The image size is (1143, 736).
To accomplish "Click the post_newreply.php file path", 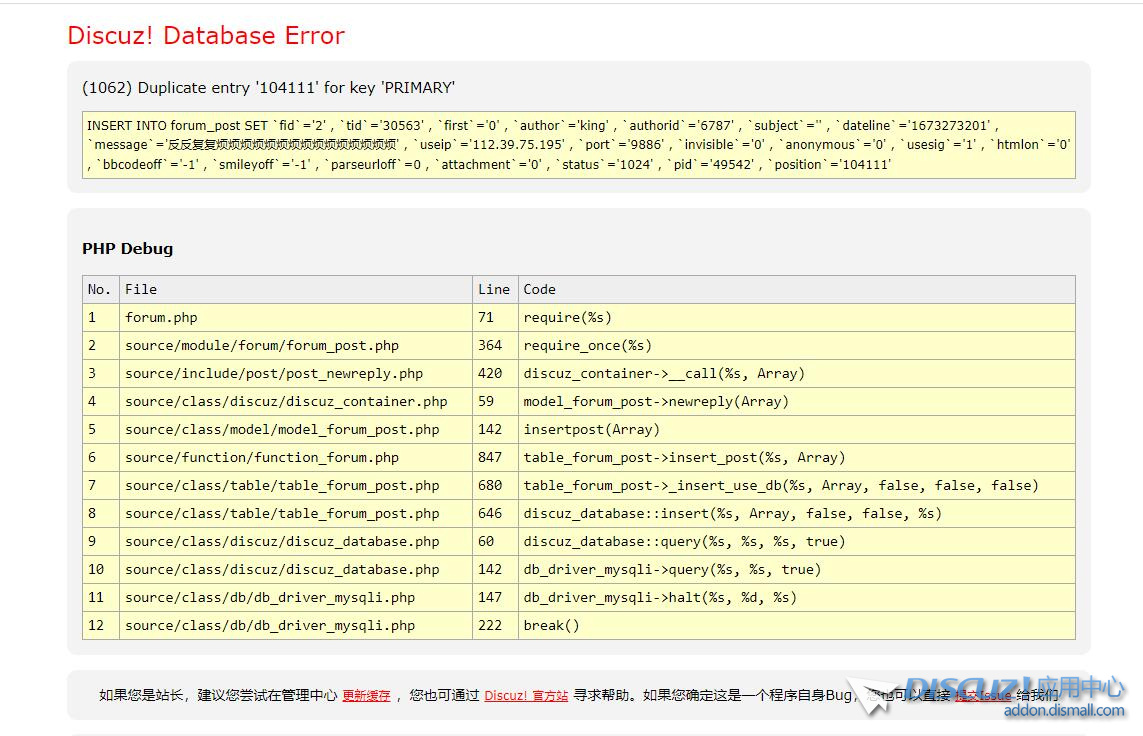I will click(274, 373).
